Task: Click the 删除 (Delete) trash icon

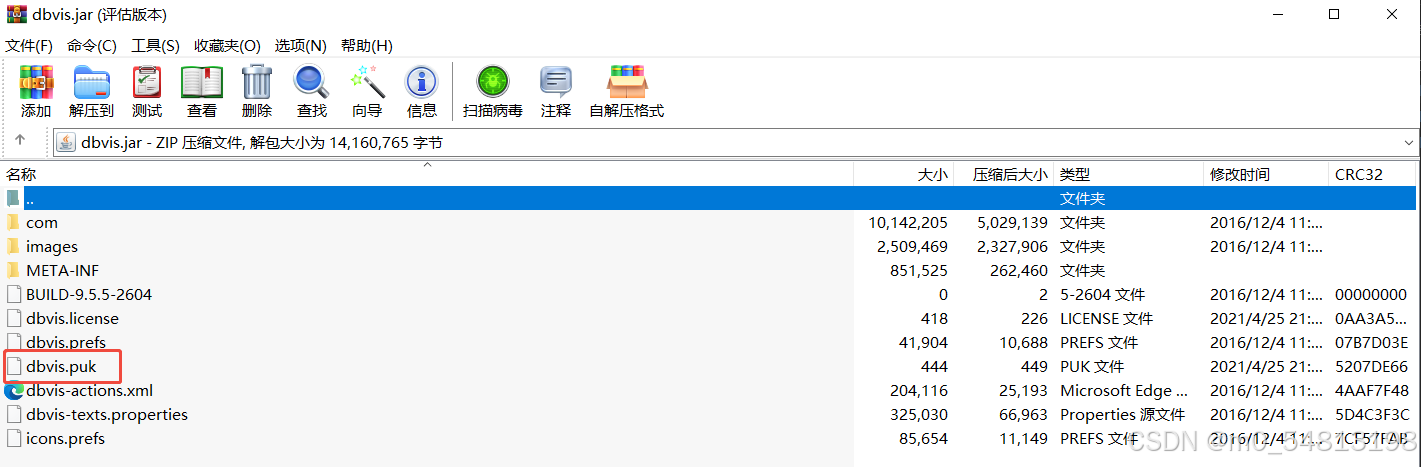Action: (x=257, y=82)
